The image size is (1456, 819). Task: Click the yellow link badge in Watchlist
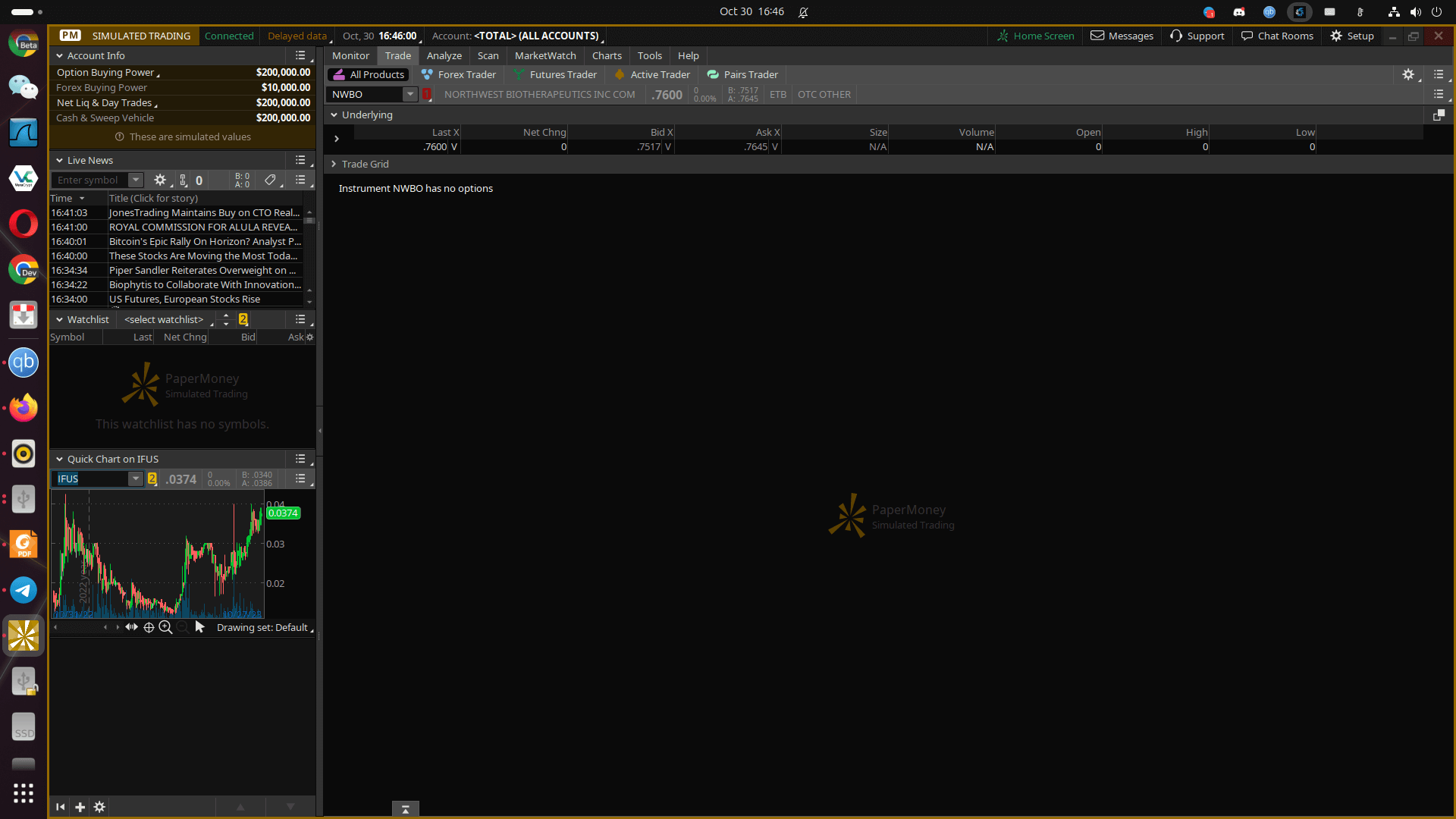pyautogui.click(x=243, y=320)
